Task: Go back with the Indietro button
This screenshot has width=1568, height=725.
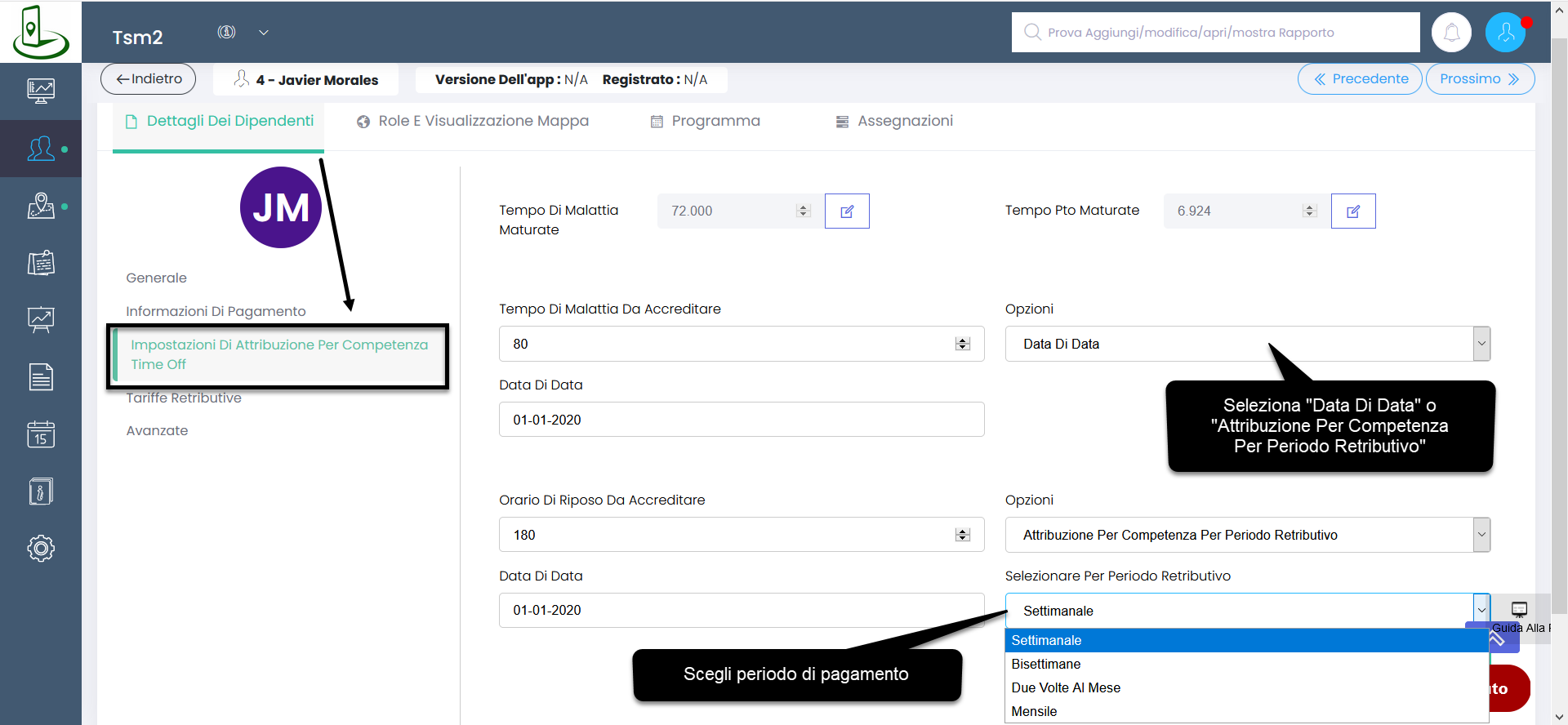Action: pyautogui.click(x=148, y=79)
